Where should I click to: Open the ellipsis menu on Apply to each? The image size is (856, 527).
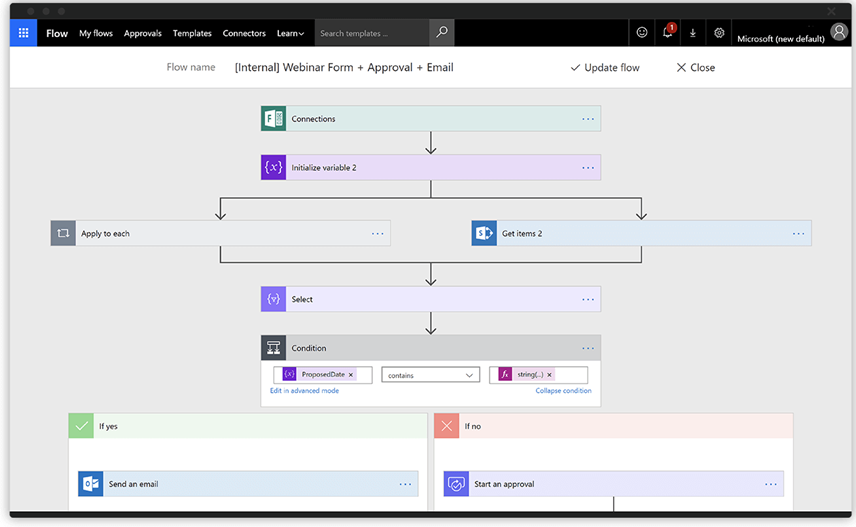click(x=378, y=234)
